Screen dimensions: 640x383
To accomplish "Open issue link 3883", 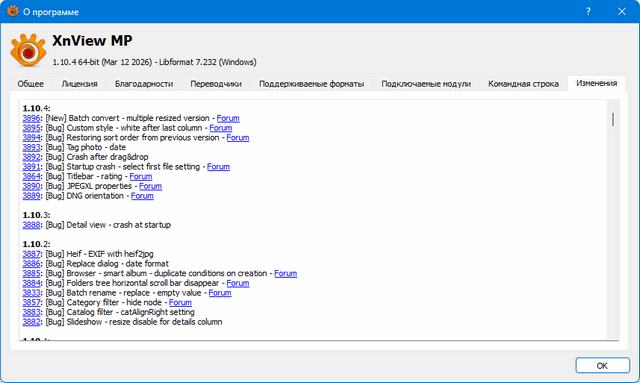I will point(31,312).
